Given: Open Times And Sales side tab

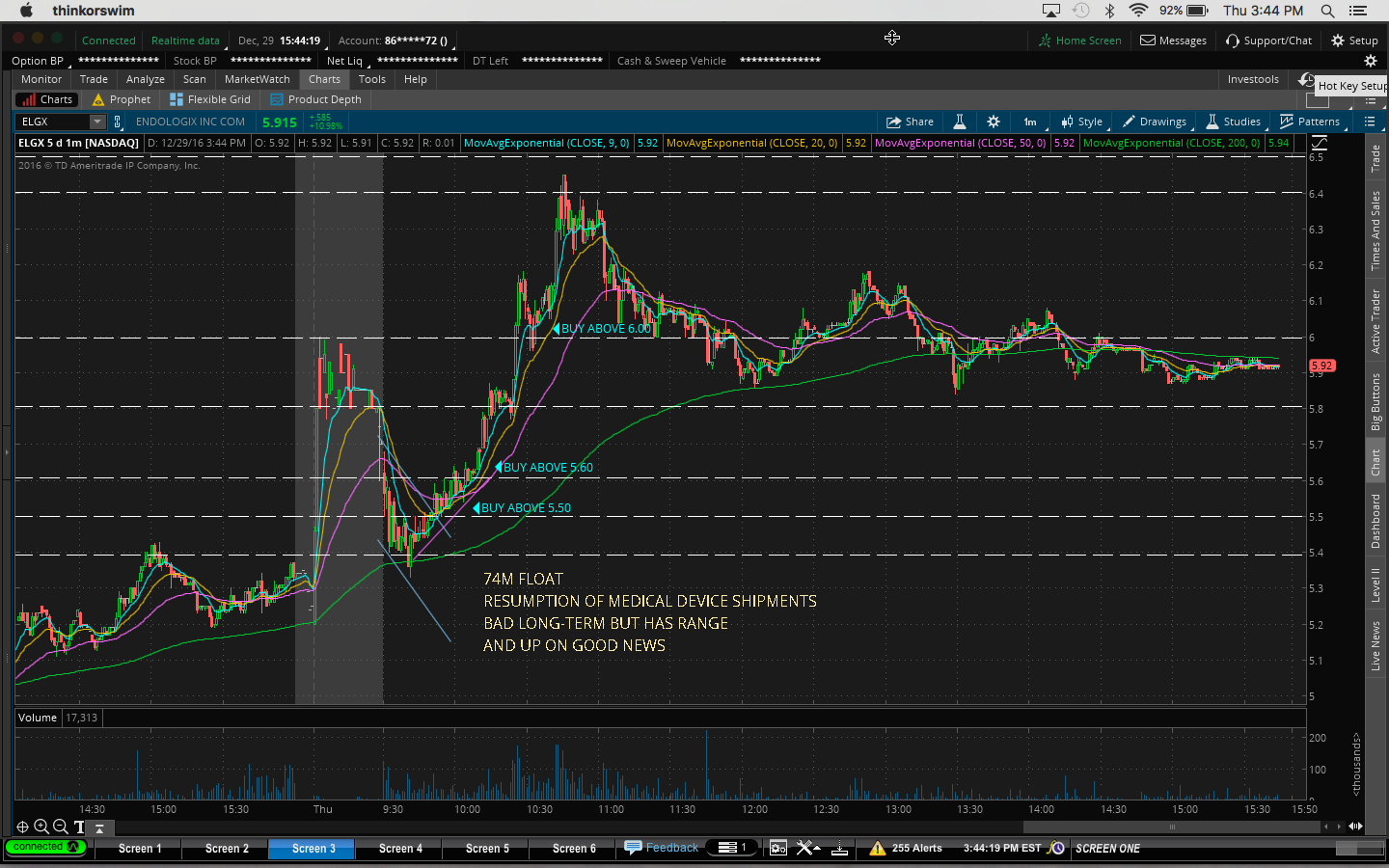Looking at the screenshot, I should [x=1375, y=229].
